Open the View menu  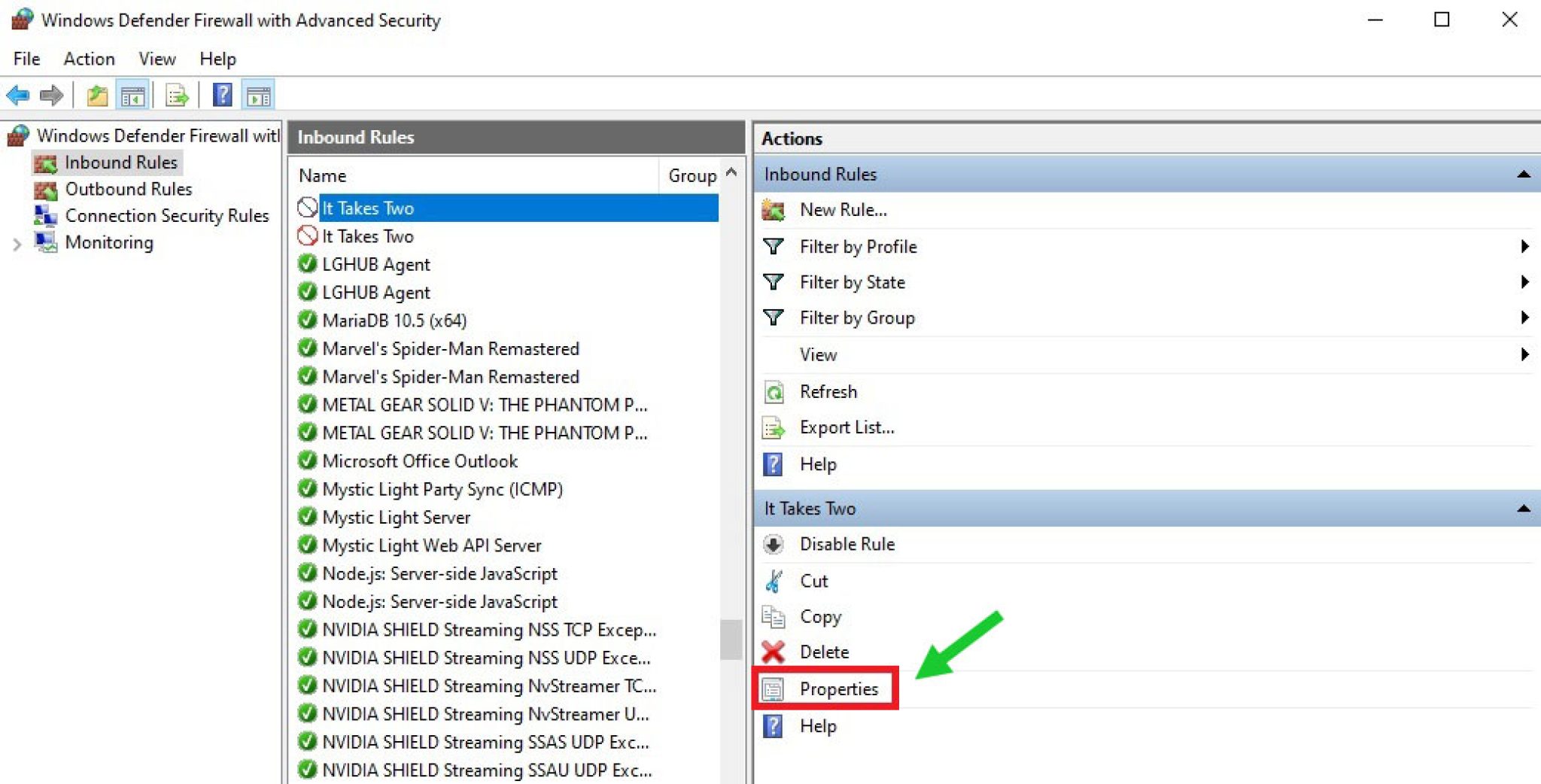(157, 59)
